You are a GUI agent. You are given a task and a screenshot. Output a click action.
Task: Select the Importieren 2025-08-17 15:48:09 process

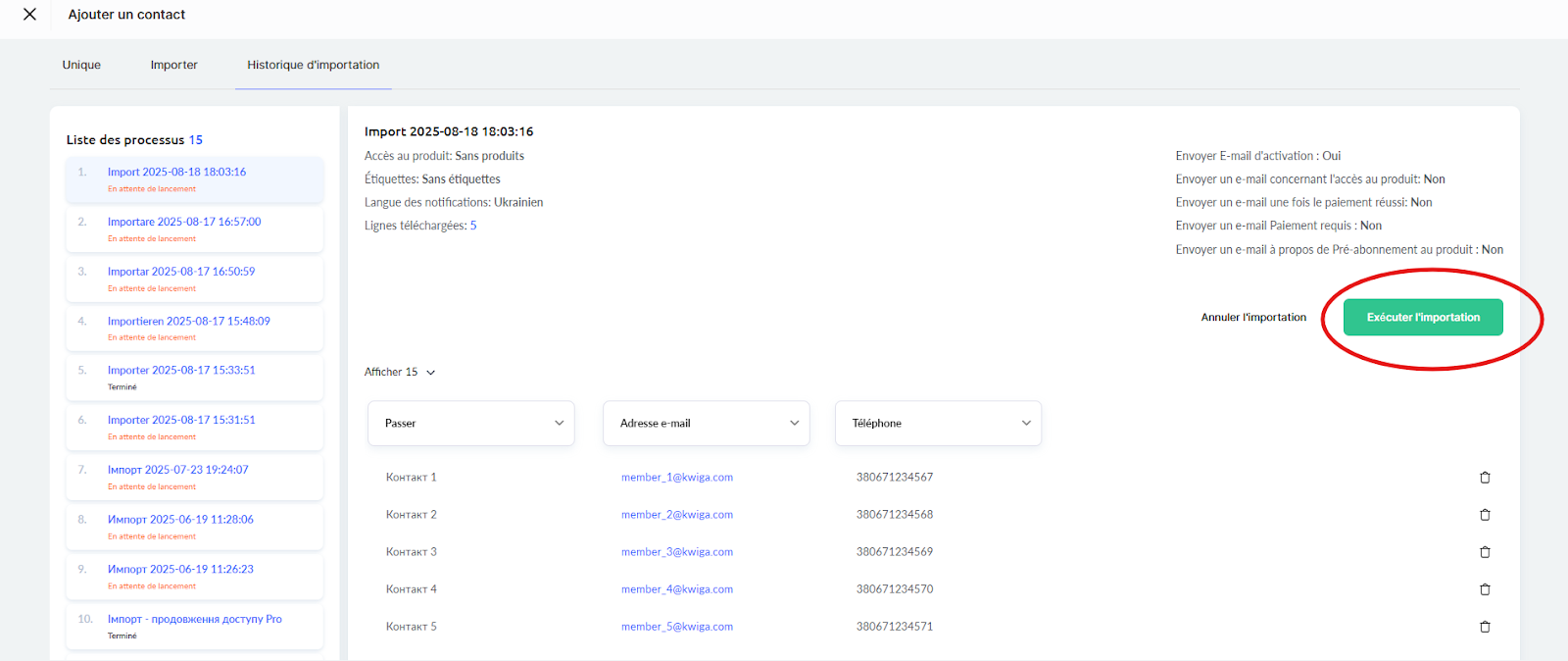(x=188, y=322)
